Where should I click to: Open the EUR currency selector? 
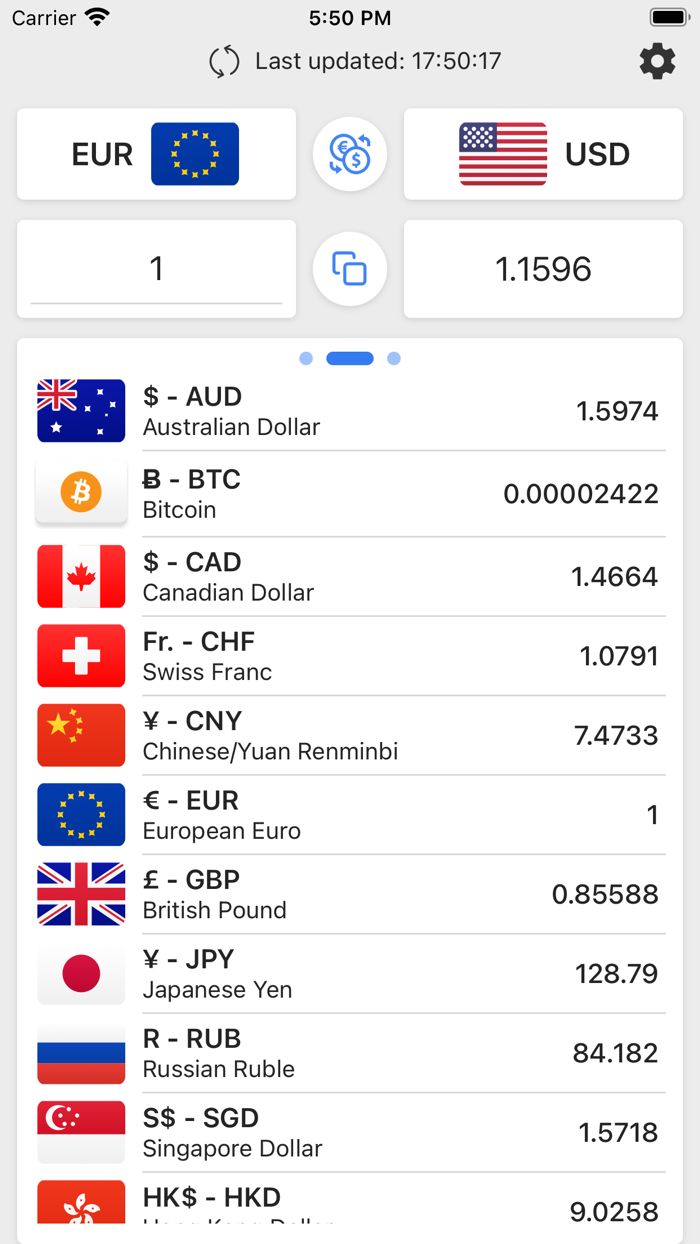155,154
